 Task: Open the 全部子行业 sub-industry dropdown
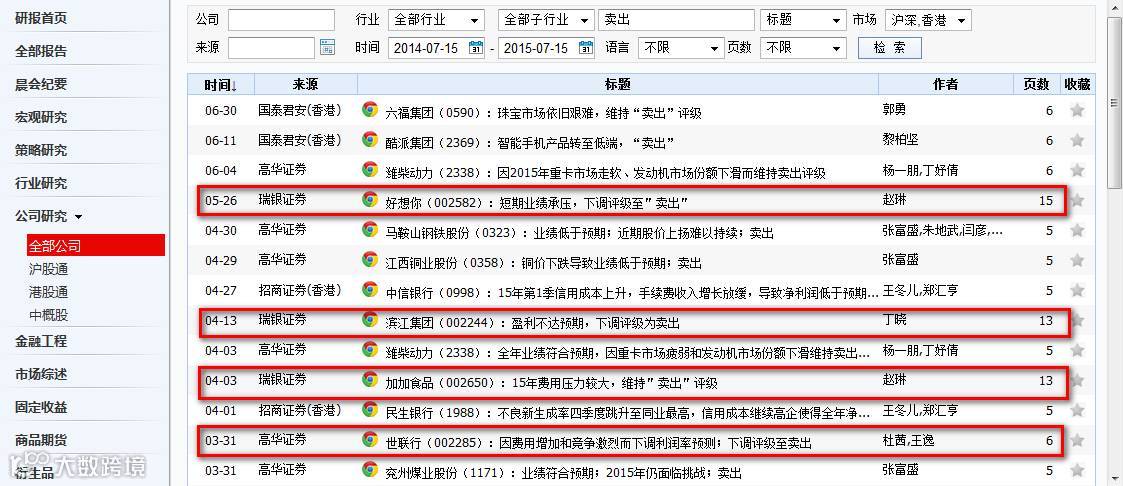pos(546,20)
